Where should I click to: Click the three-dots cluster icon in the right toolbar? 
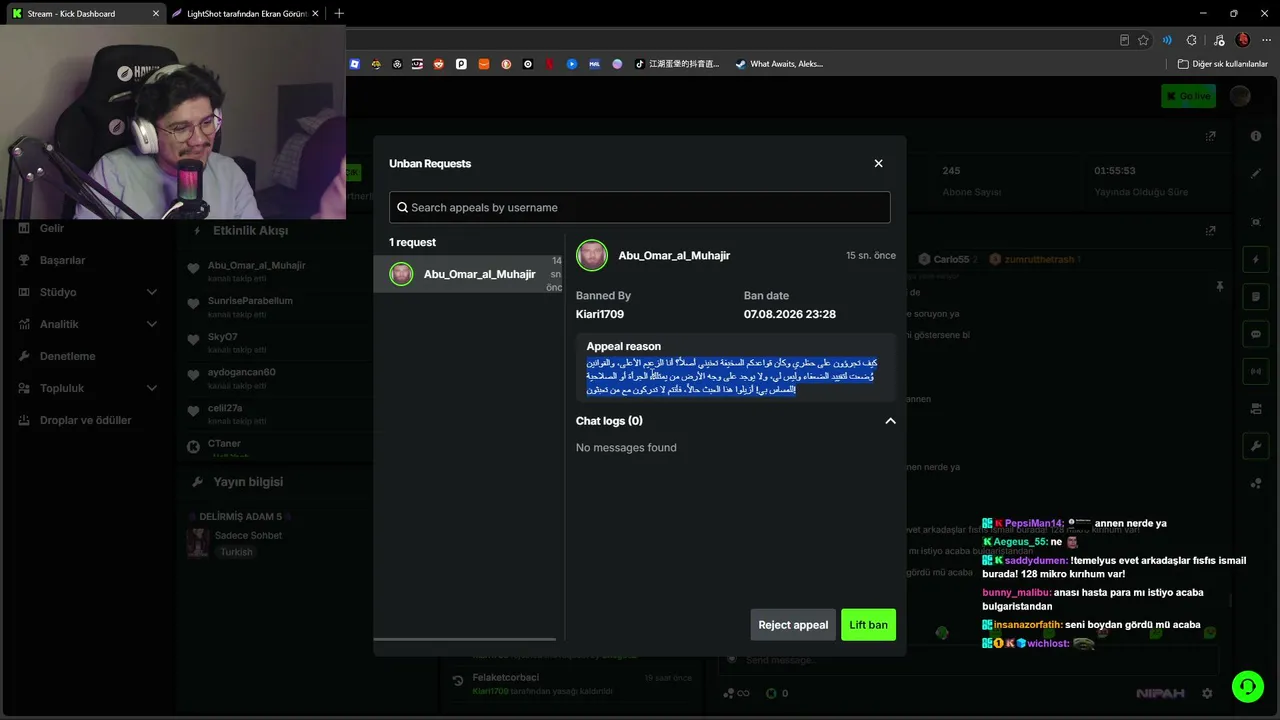1256,484
